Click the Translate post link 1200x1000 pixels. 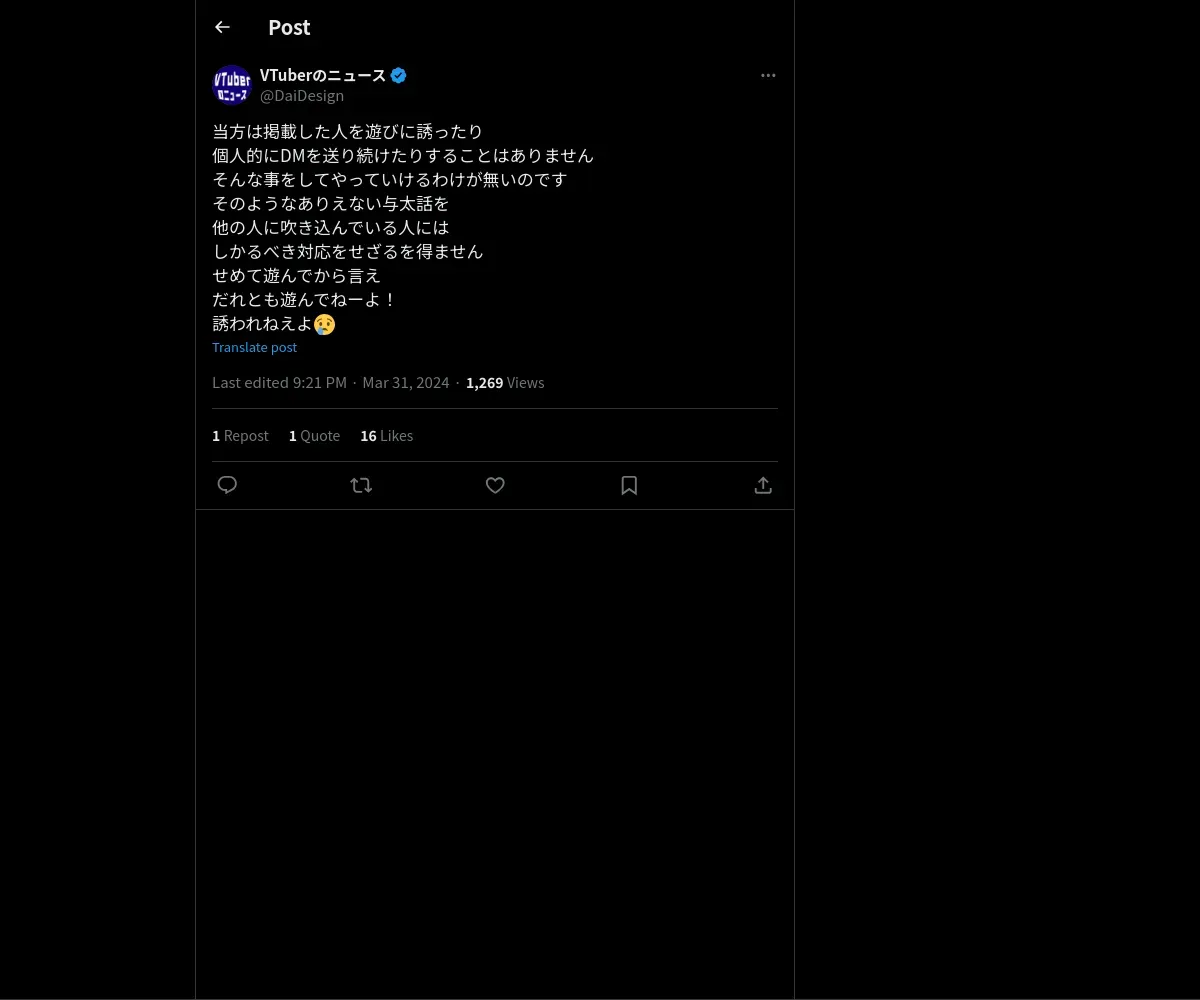coord(254,347)
